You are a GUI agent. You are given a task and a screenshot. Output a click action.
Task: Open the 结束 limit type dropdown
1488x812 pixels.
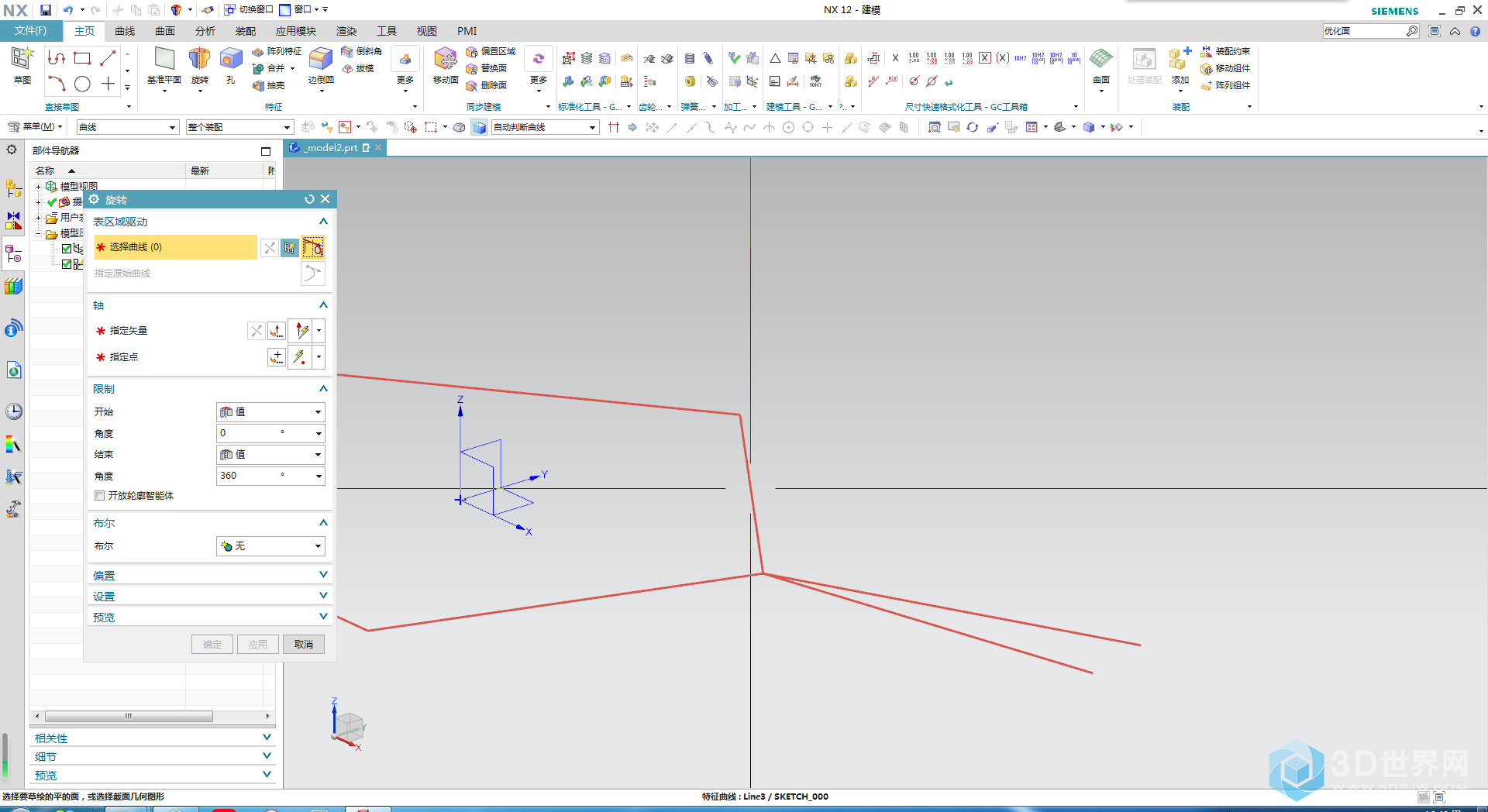click(270, 455)
